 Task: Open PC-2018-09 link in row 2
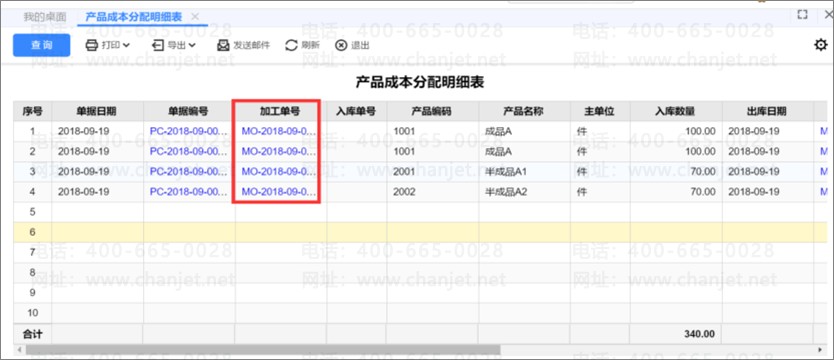tap(189, 151)
